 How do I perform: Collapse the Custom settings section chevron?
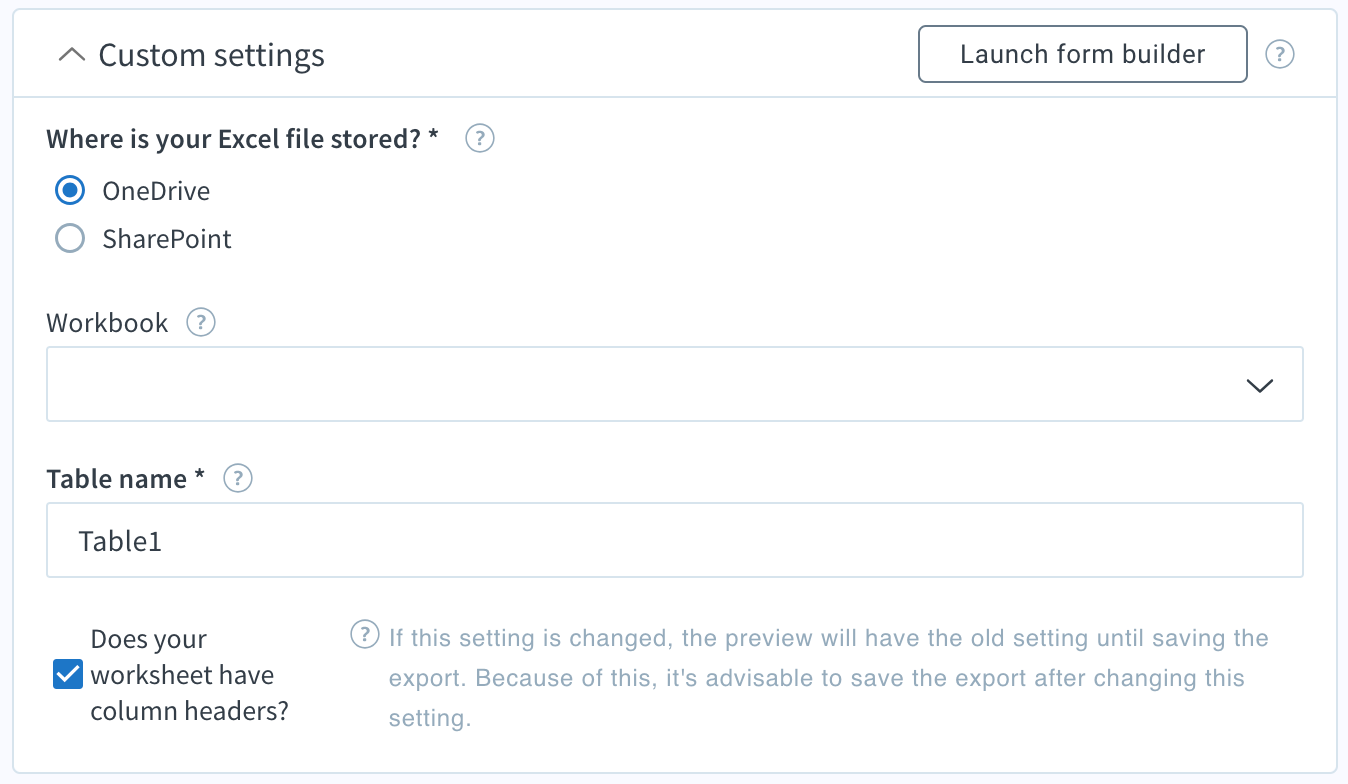click(72, 55)
